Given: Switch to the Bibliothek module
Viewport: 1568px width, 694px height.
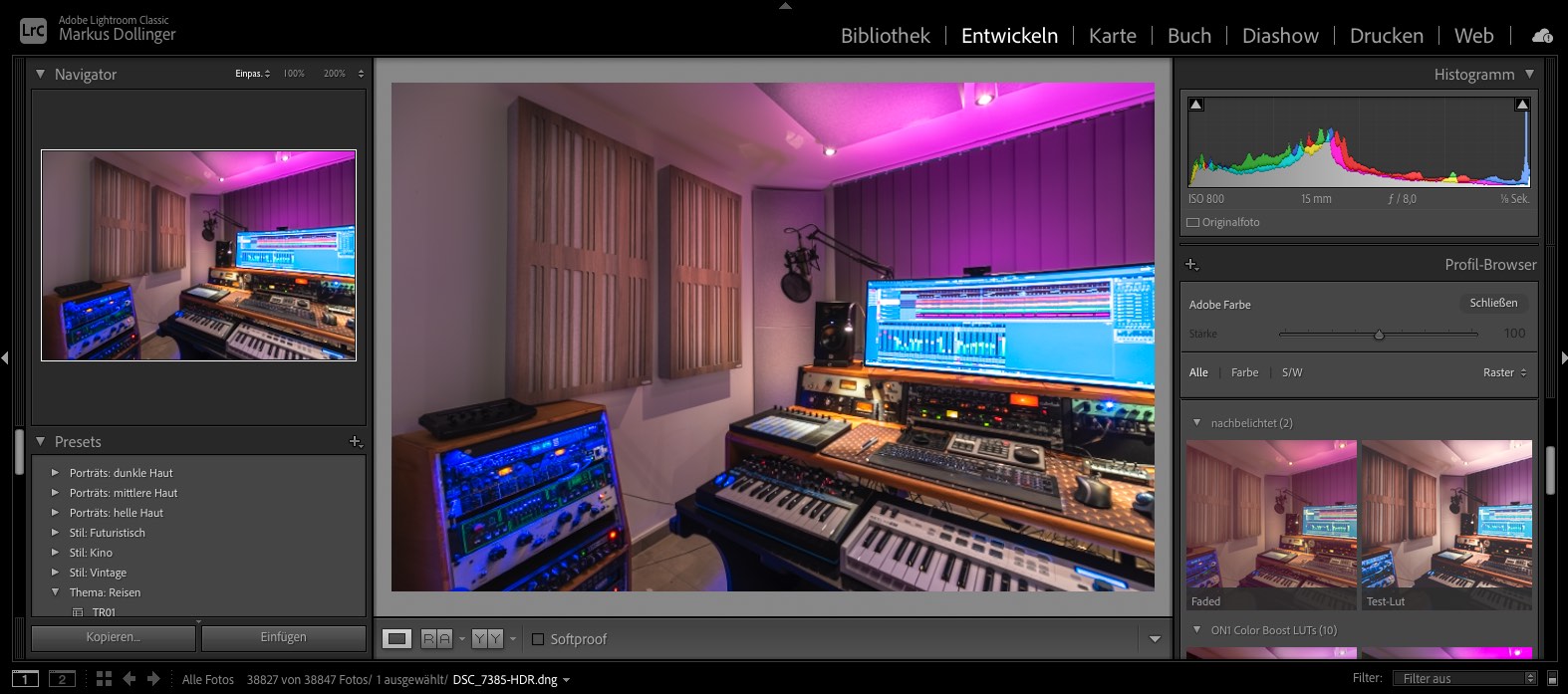Looking at the screenshot, I should pyautogui.click(x=885, y=36).
